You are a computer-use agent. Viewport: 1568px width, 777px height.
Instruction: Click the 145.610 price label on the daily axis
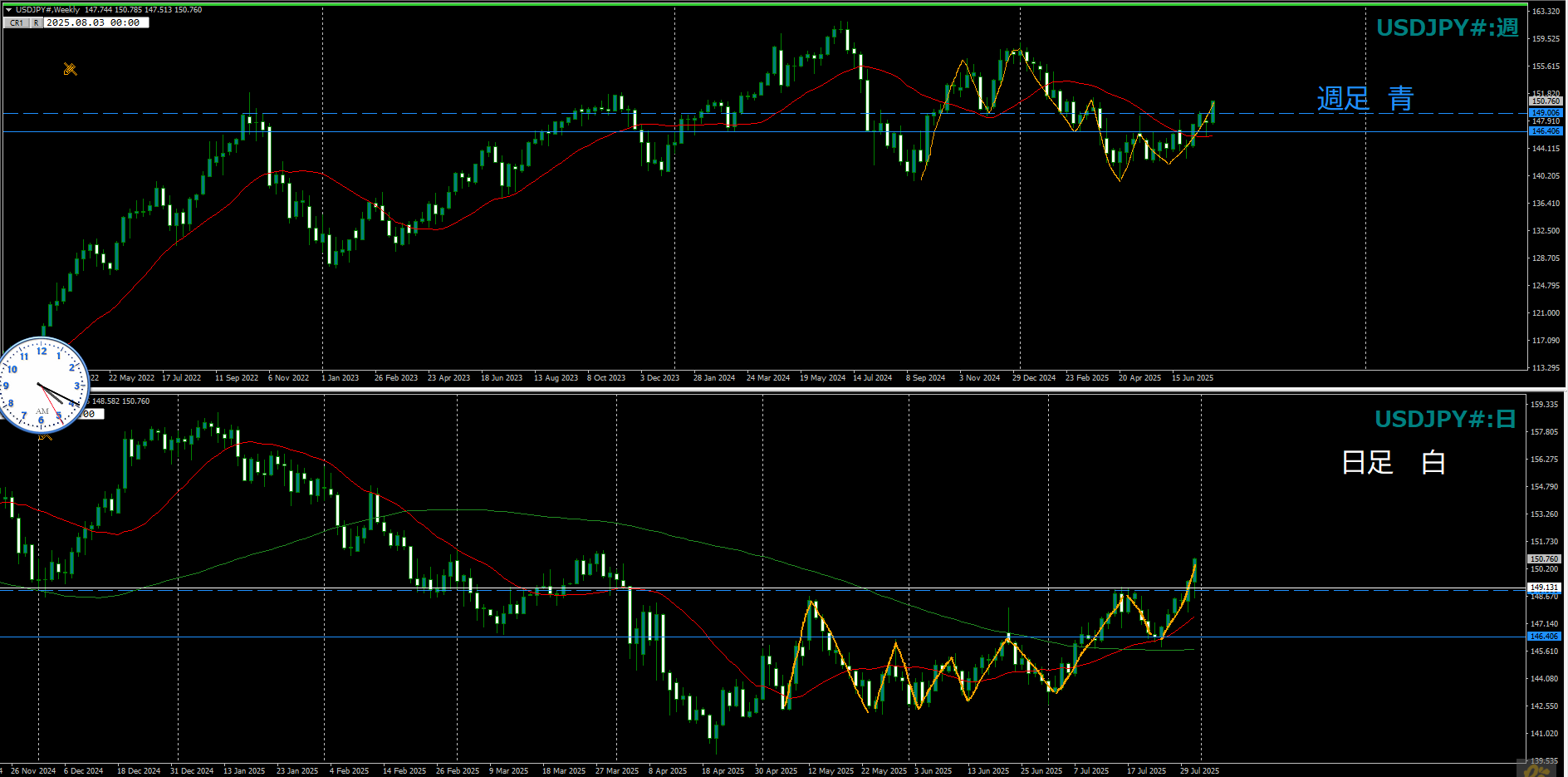[1544, 652]
